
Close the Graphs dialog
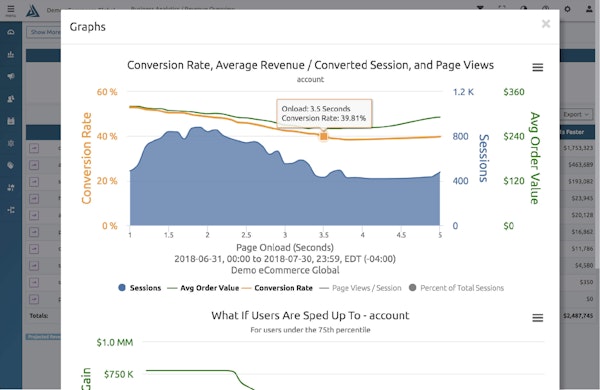pyautogui.click(x=546, y=24)
